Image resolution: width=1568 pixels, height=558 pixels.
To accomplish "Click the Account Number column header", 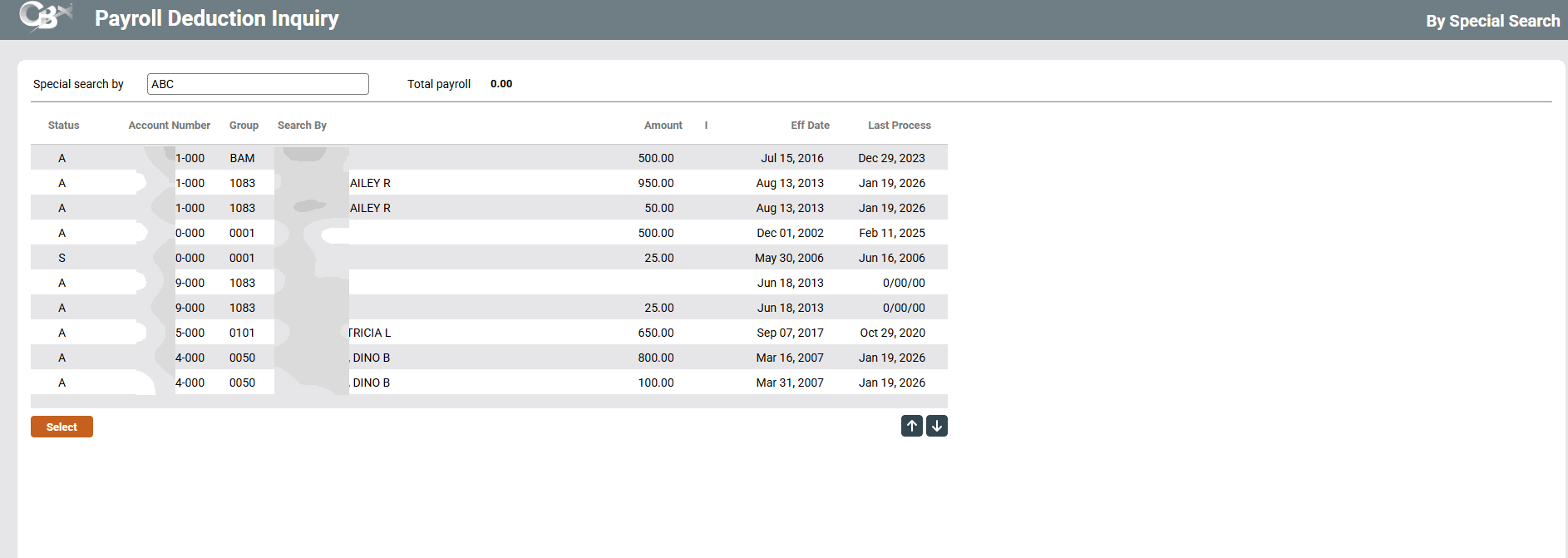I will (169, 126).
